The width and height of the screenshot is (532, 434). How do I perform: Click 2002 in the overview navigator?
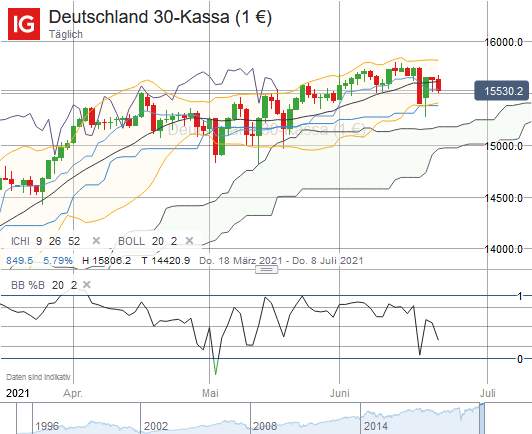click(156, 426)
